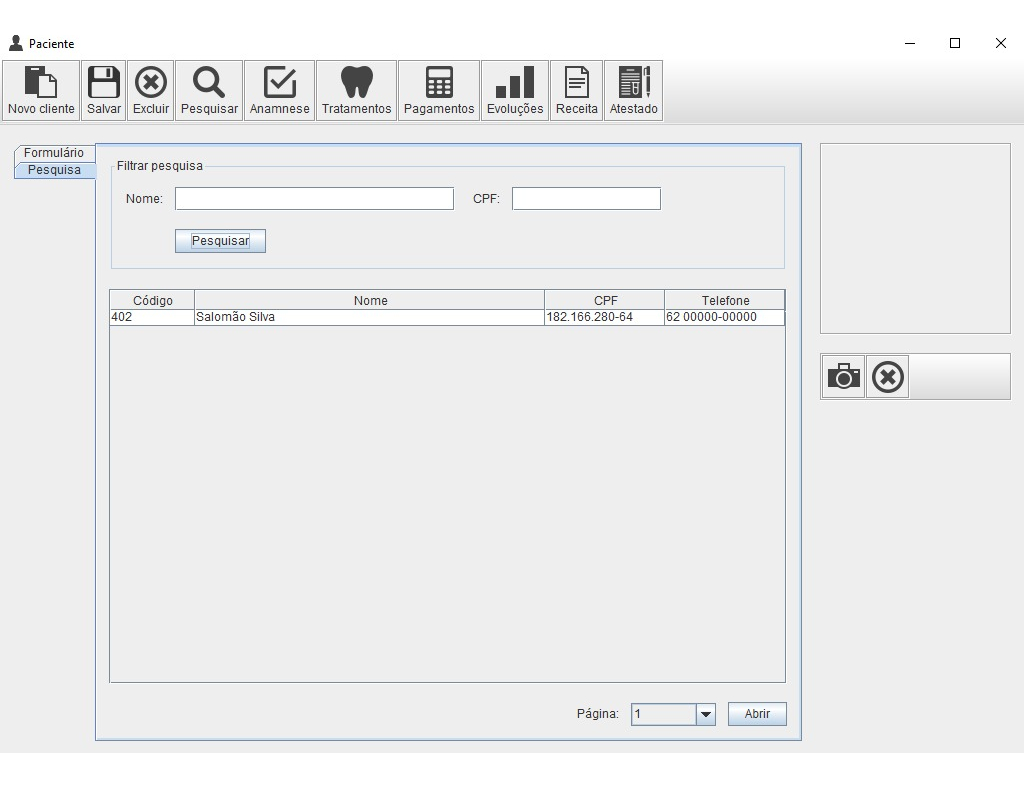The width and height of the screenshot is (1024, 788).
Task: Switch to the Formulário tab
Action: (54, 153)
